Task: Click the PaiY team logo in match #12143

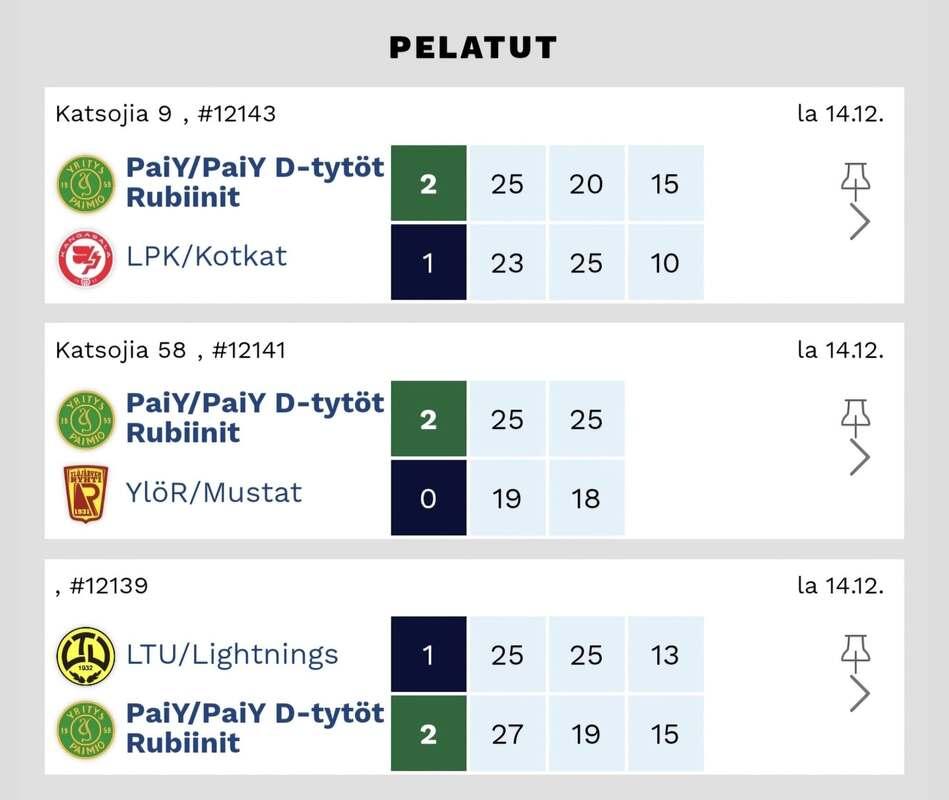Action: click(85, 183)
